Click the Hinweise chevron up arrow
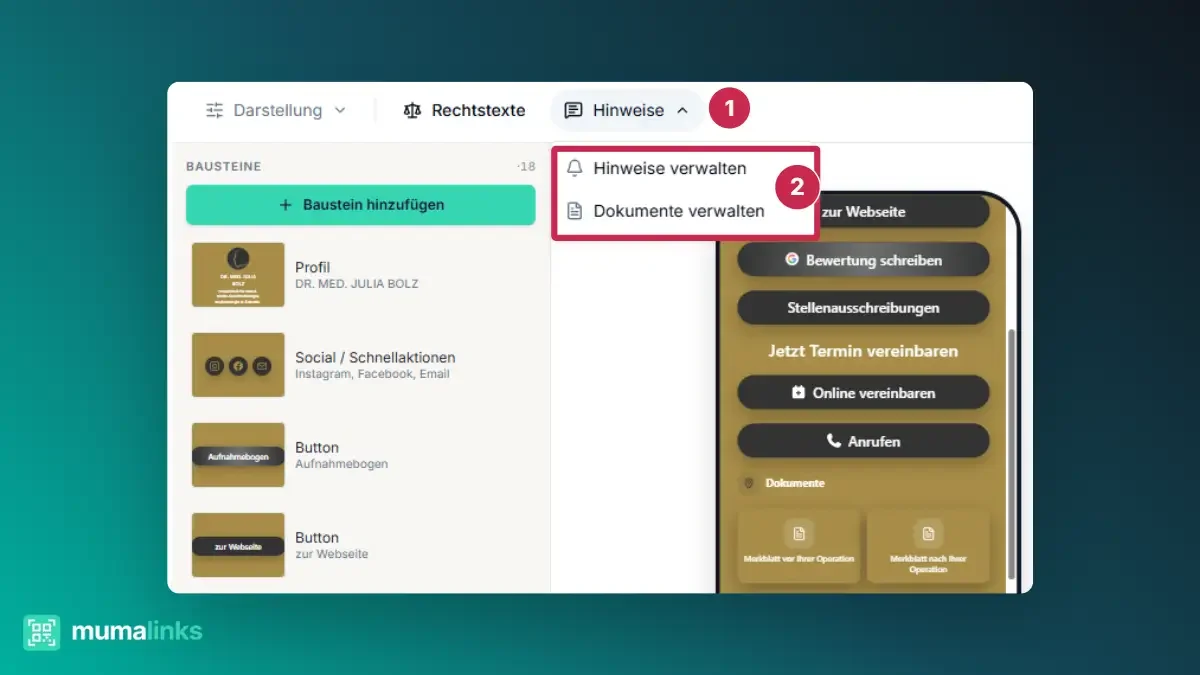 (x=682, y=110)
